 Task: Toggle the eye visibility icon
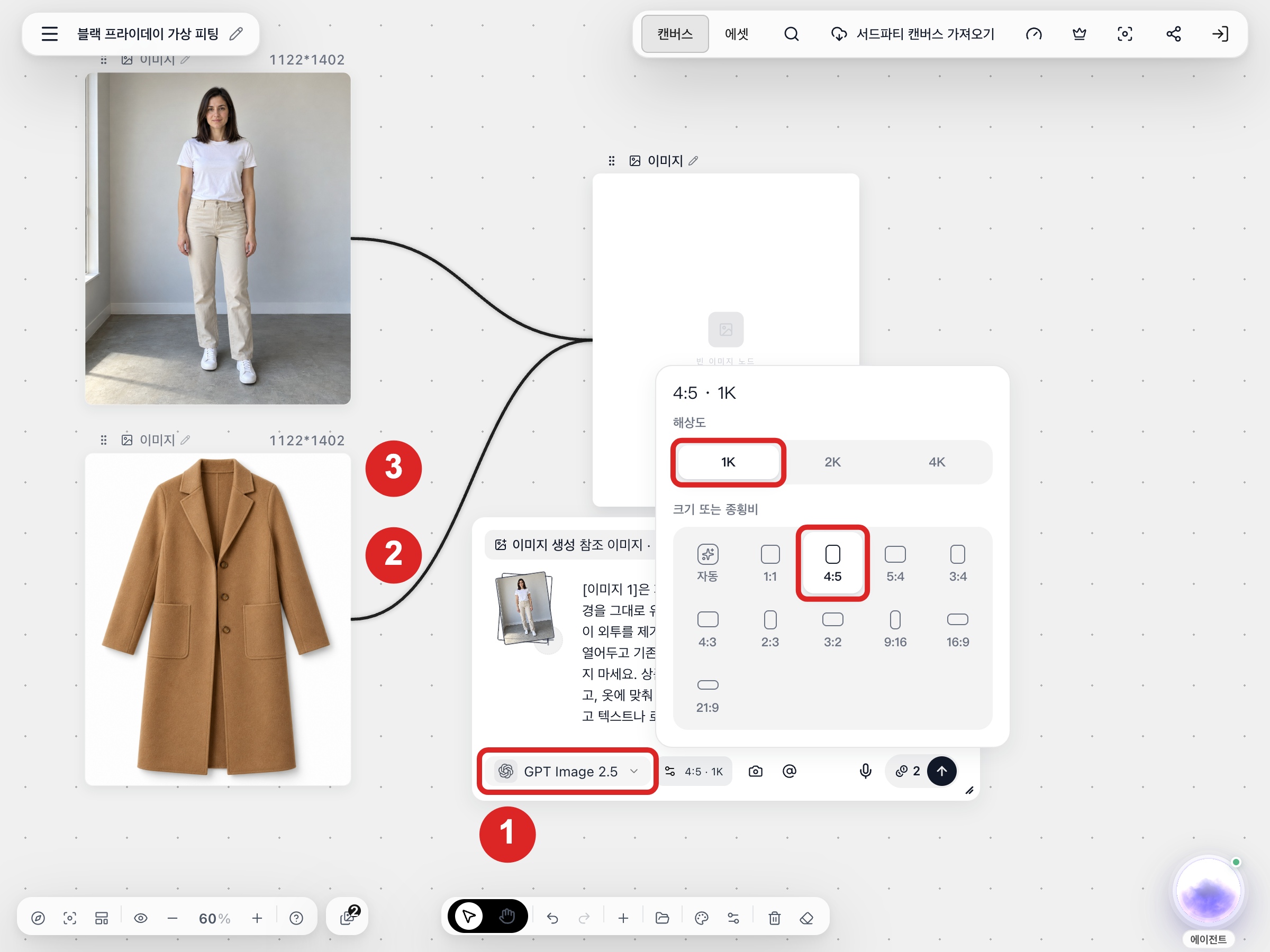141,918
